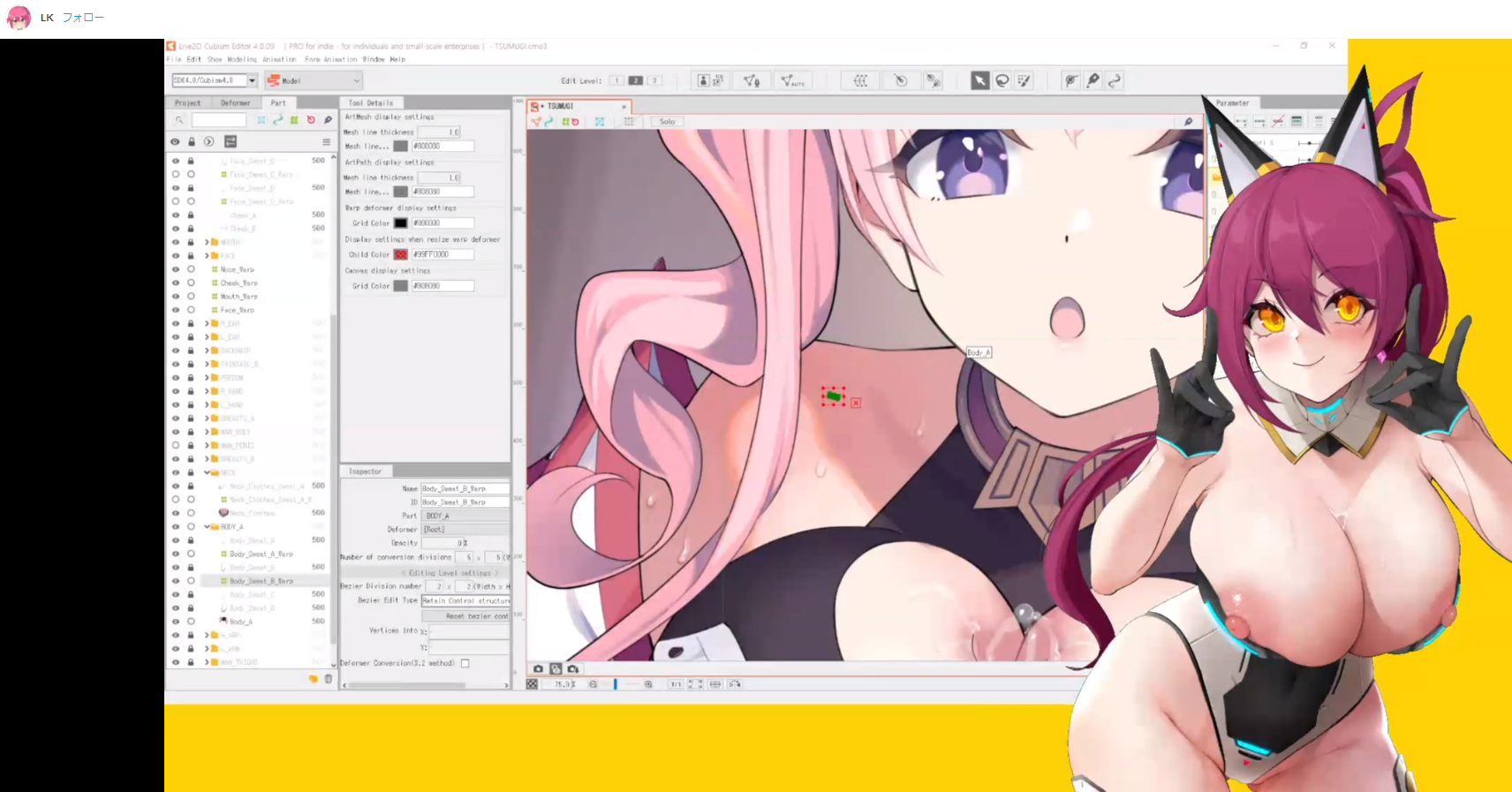1512x792 pixels.
Task: Open the Part BODY_A dropdown in Inspector
Action: (465, 516)
